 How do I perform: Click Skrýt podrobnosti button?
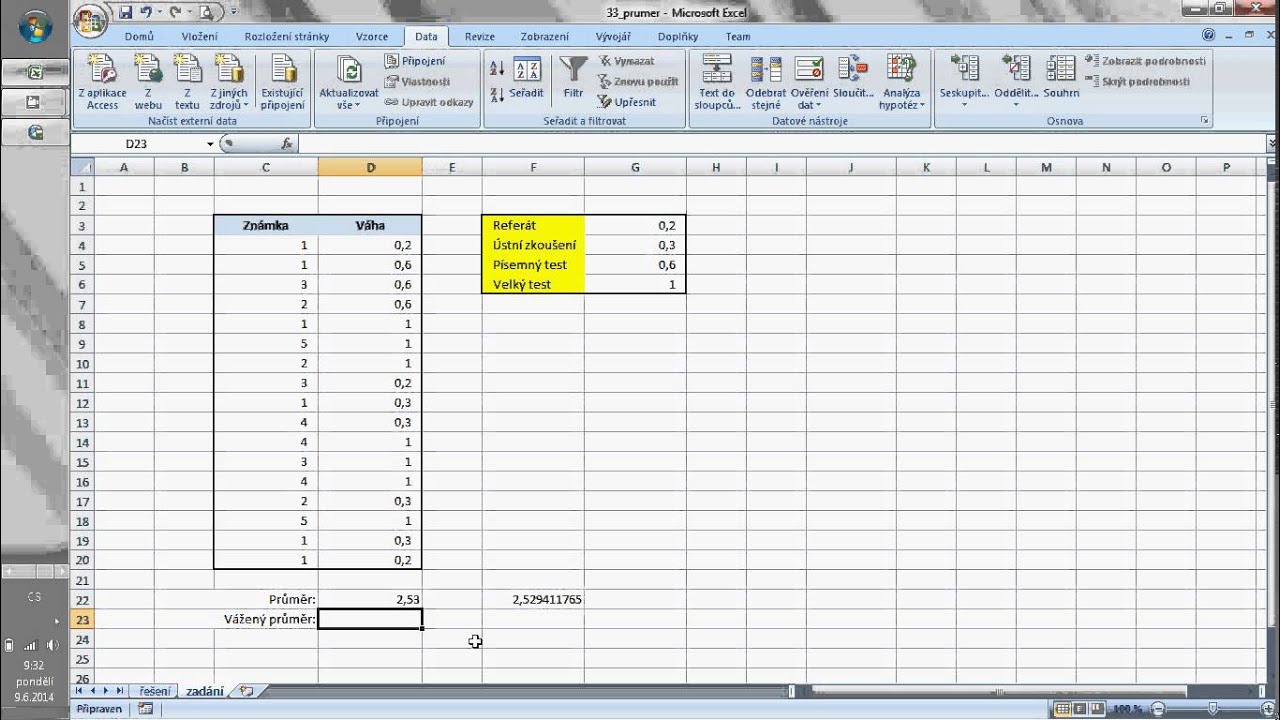point(1138,81)
